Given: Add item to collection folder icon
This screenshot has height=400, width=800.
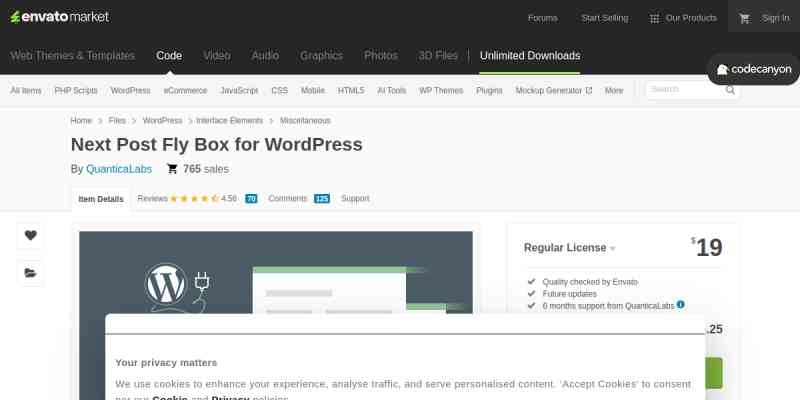Looking at the screenshot, I should click(31, 273).
